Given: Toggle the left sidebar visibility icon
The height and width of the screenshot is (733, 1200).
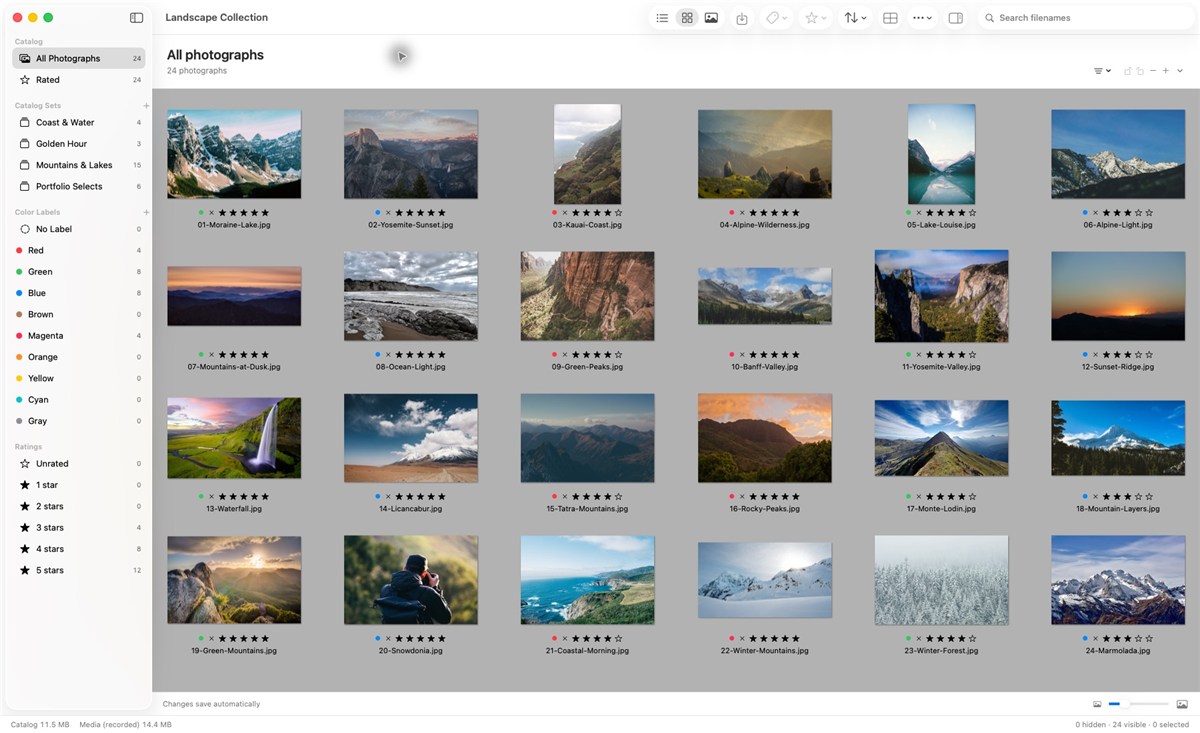Looking at the screenshot, I should point(136,18).
